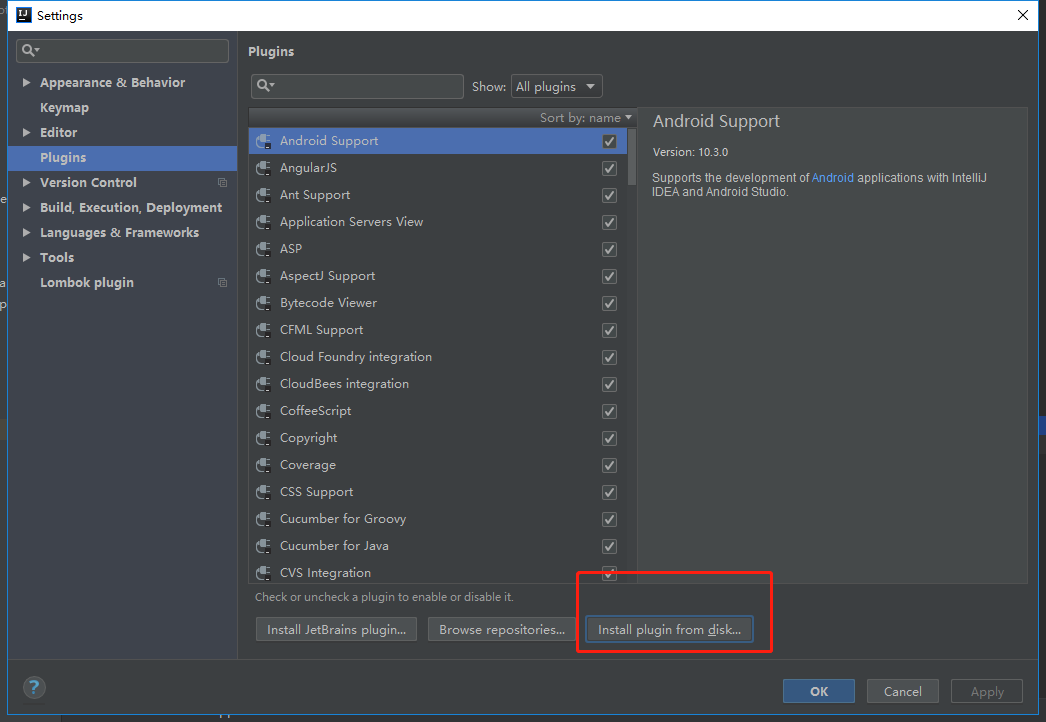The height and width of the screenshot is (722, 1046).
Task: Close the Settings dialog
Action: point(1023,15)
